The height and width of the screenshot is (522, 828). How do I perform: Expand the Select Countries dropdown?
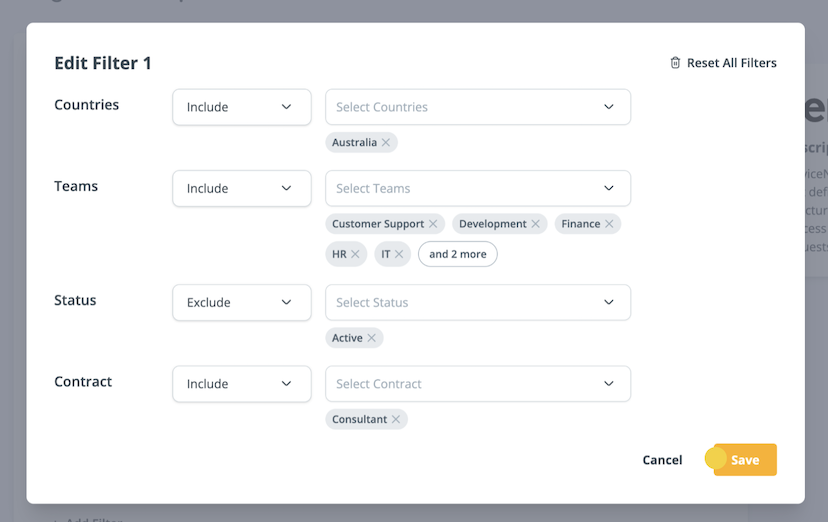[478, 107]
